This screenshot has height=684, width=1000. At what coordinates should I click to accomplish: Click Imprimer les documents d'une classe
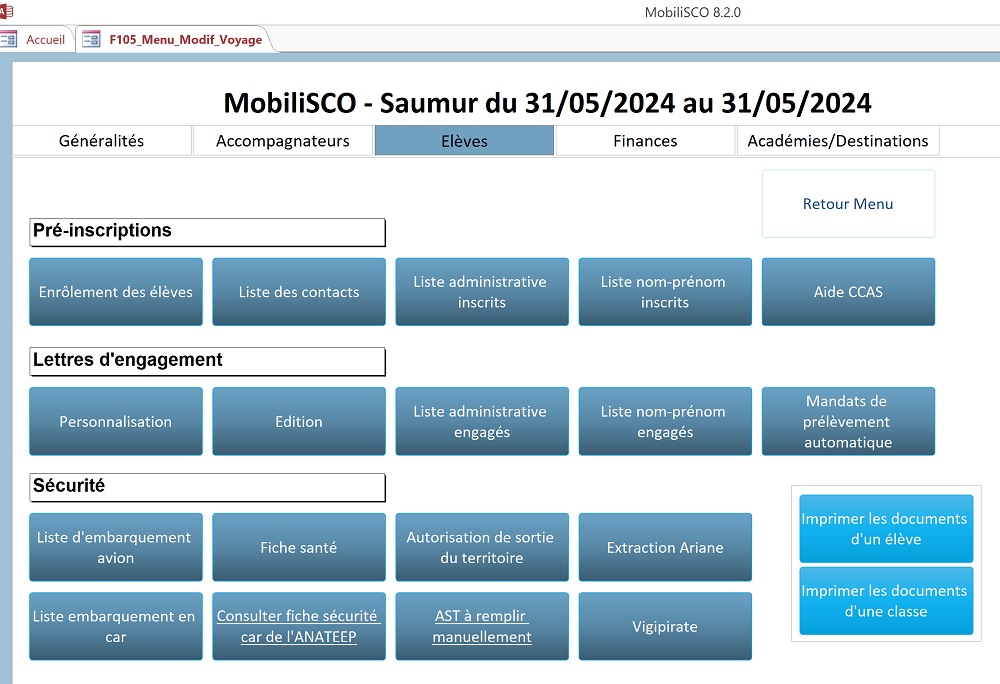pyautogui.click(x=886, y=601)
